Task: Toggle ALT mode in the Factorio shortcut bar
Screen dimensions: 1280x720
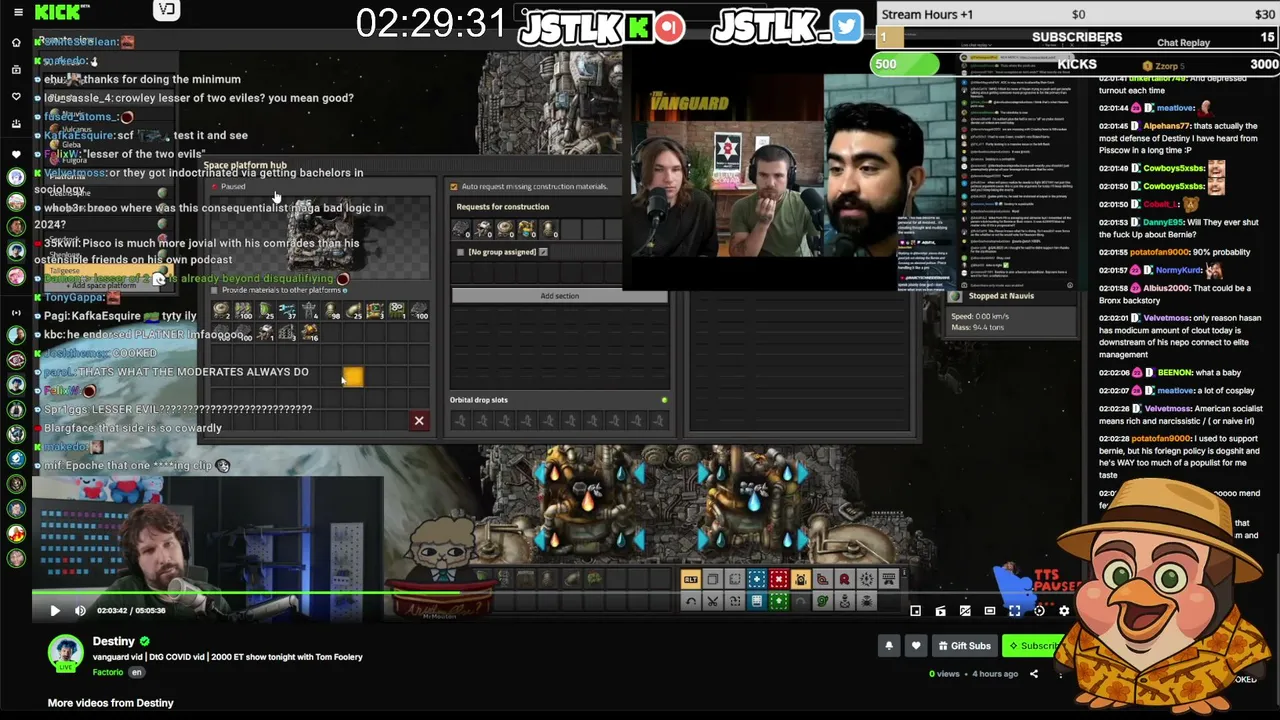Action: click(x=690, y=580)
